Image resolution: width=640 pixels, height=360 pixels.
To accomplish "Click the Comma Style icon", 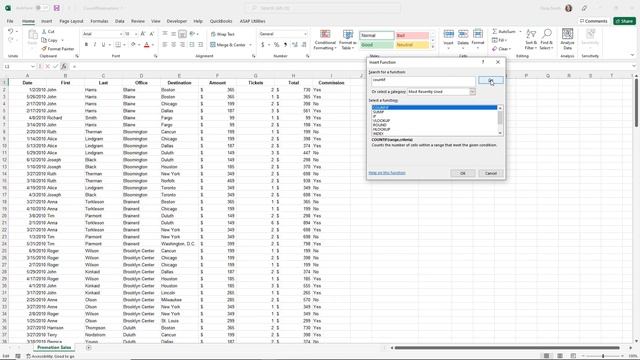I will coord(285,44).
